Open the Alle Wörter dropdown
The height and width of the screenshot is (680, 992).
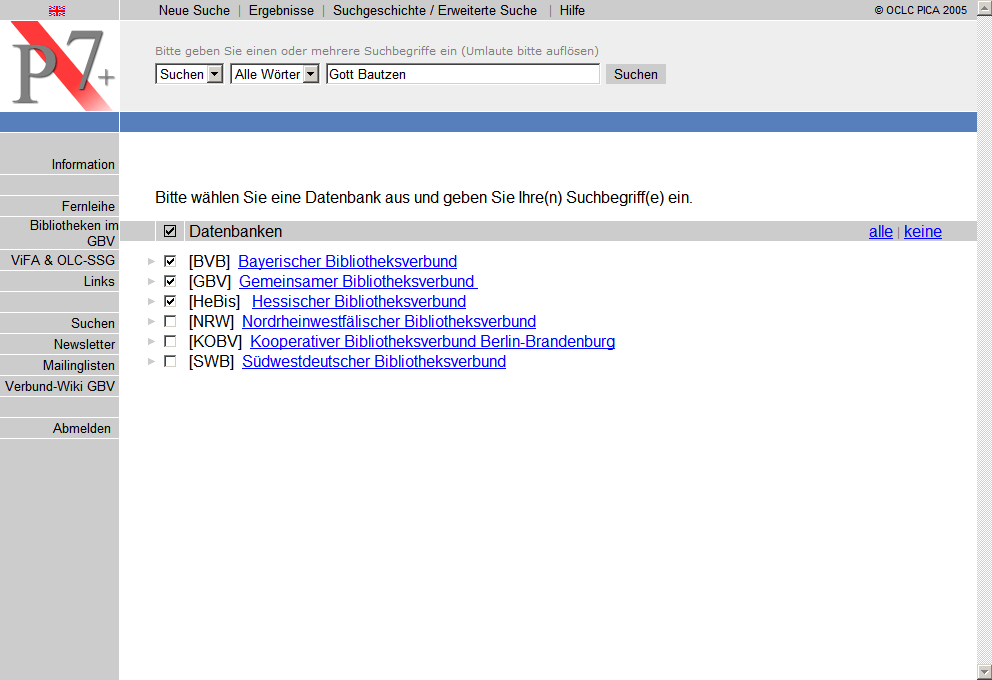(310, 74)
